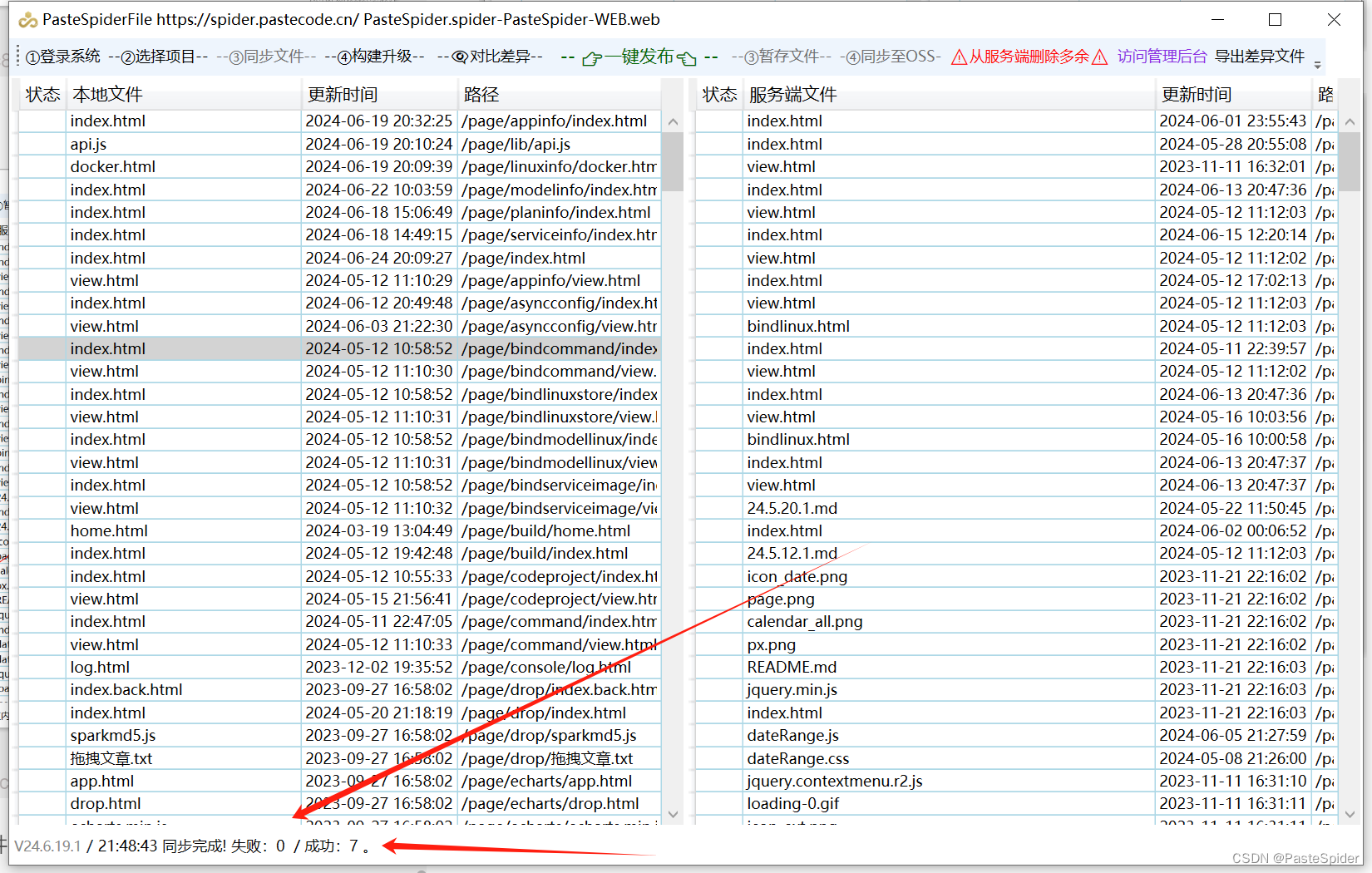This screenshot has width=1372, height=873.
Task: Select server file jquery.min.js
Action: pyautogui.click(x=792, y=689)
